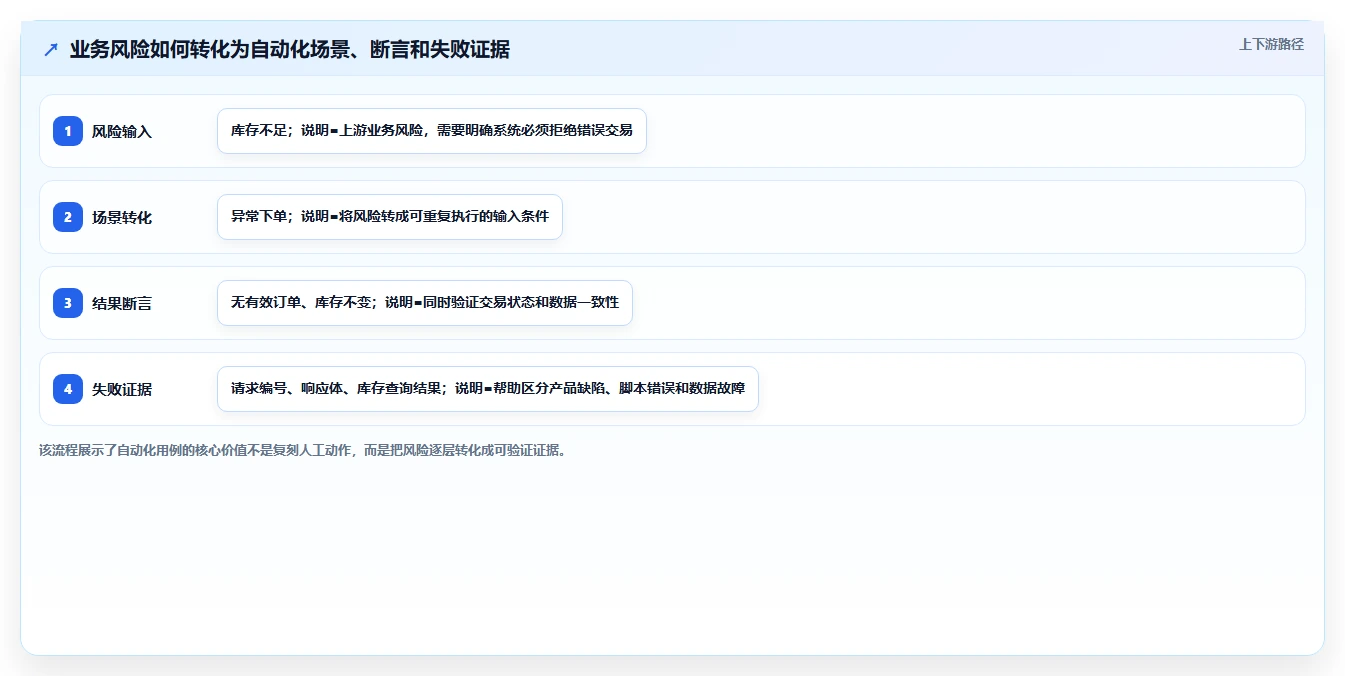The width and height of the screenshot is (1345, 676).
Task: Select step number badge 1
Action: click(x=68, y=131)
